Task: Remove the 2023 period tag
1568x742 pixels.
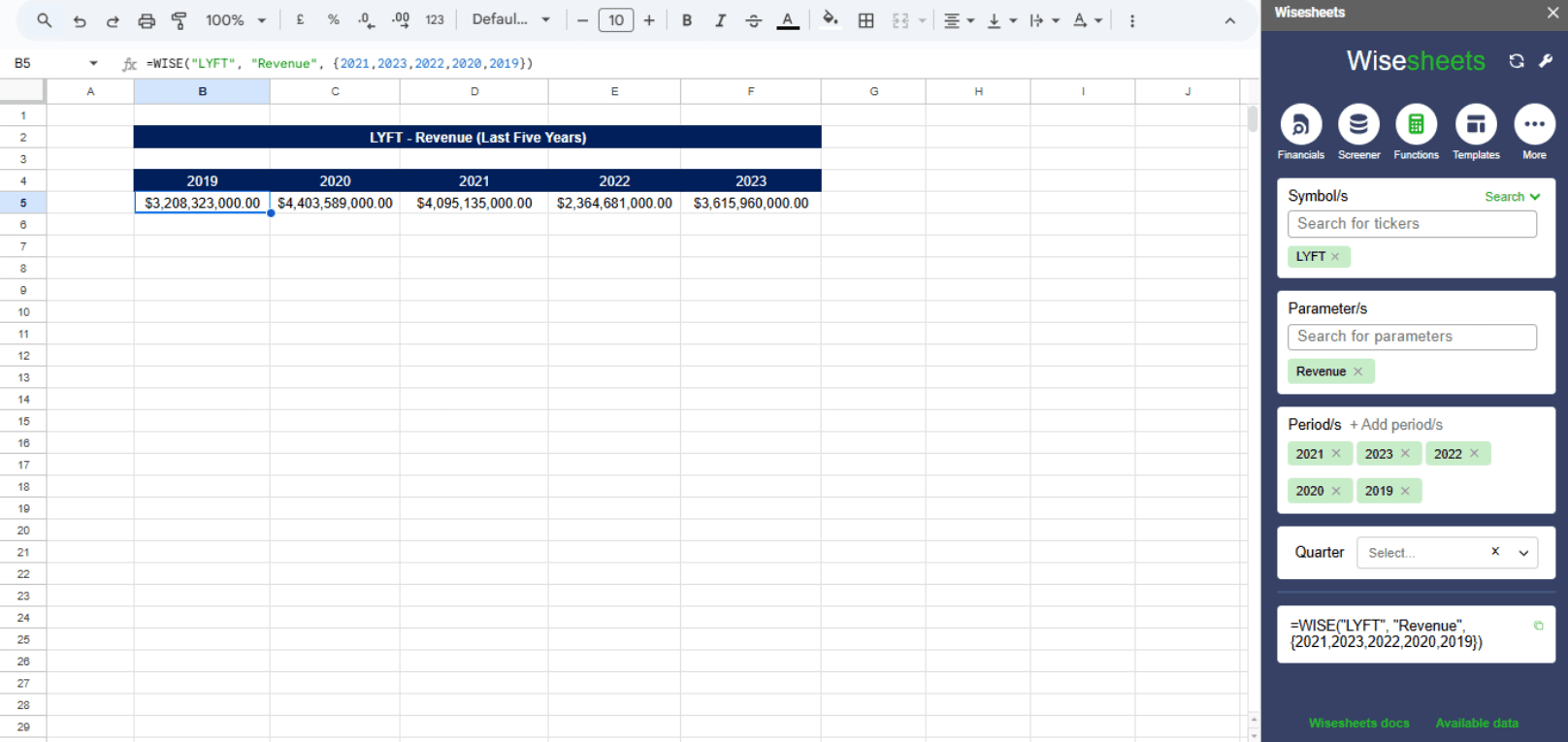Action: point(1405,453)
